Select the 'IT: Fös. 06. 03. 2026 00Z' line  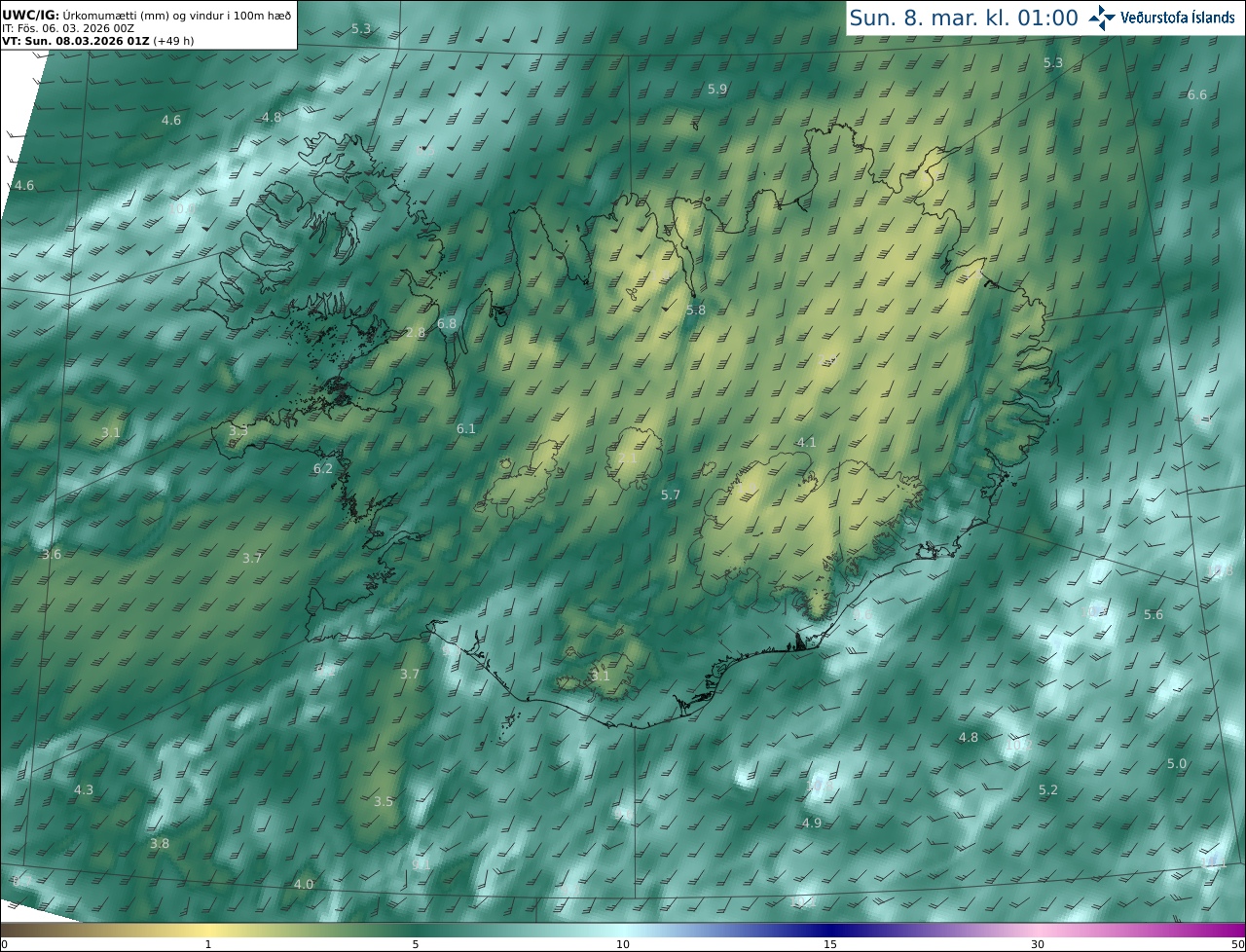point(68,28)
